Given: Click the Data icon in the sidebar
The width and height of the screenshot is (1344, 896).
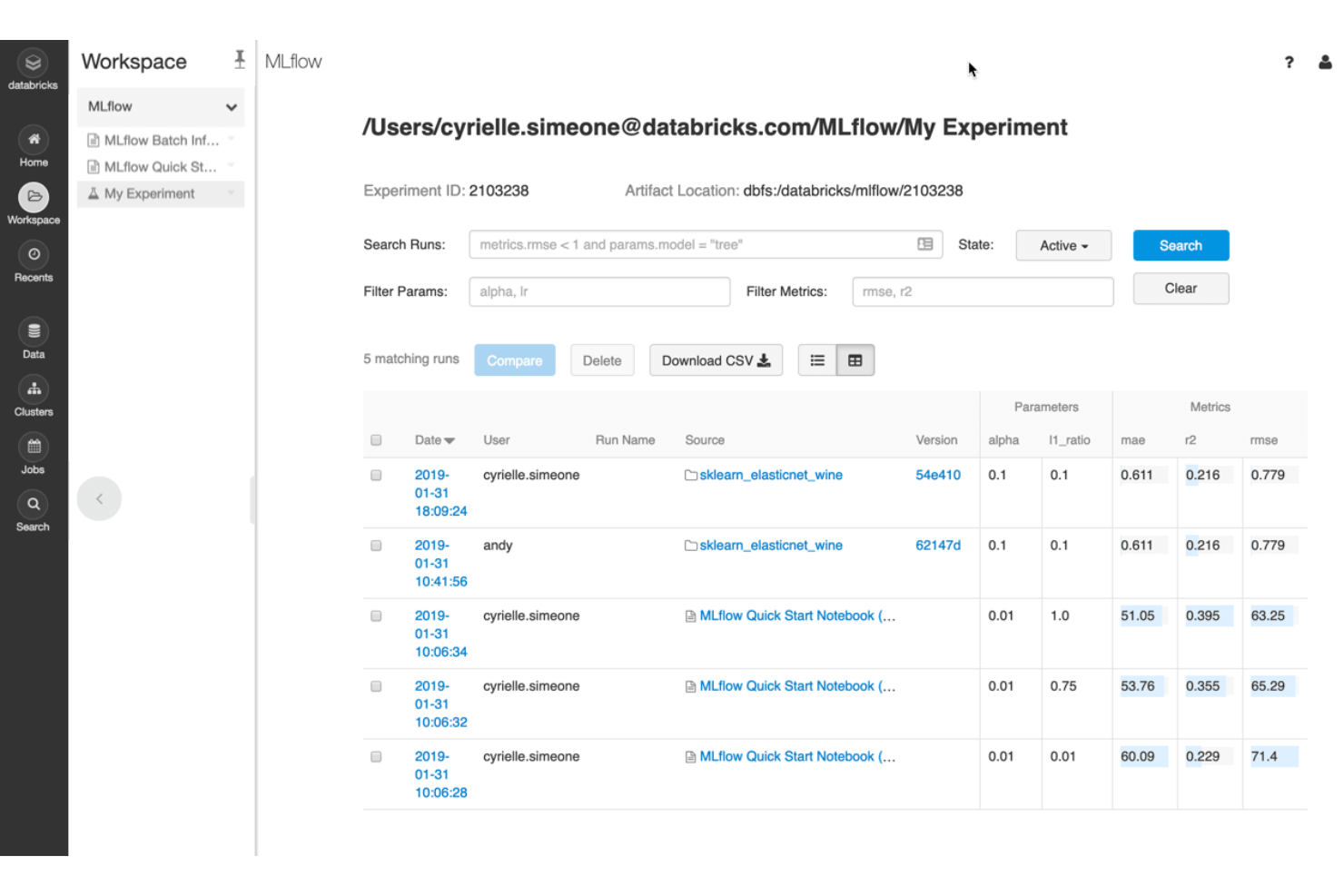Looking at the screenshot, I should coord(34,330).
